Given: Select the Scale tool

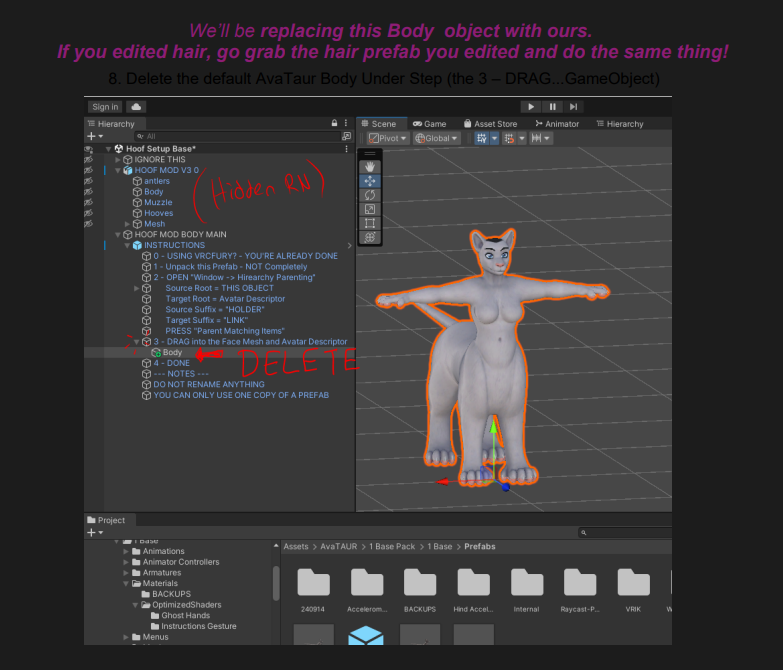Looking at the screenshot, I should (x=369, y=209).
